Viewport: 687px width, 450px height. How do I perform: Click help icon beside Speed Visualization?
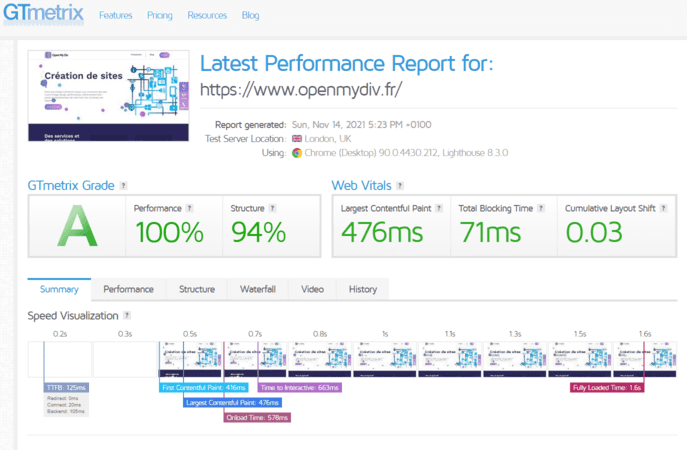pos(127,316)
